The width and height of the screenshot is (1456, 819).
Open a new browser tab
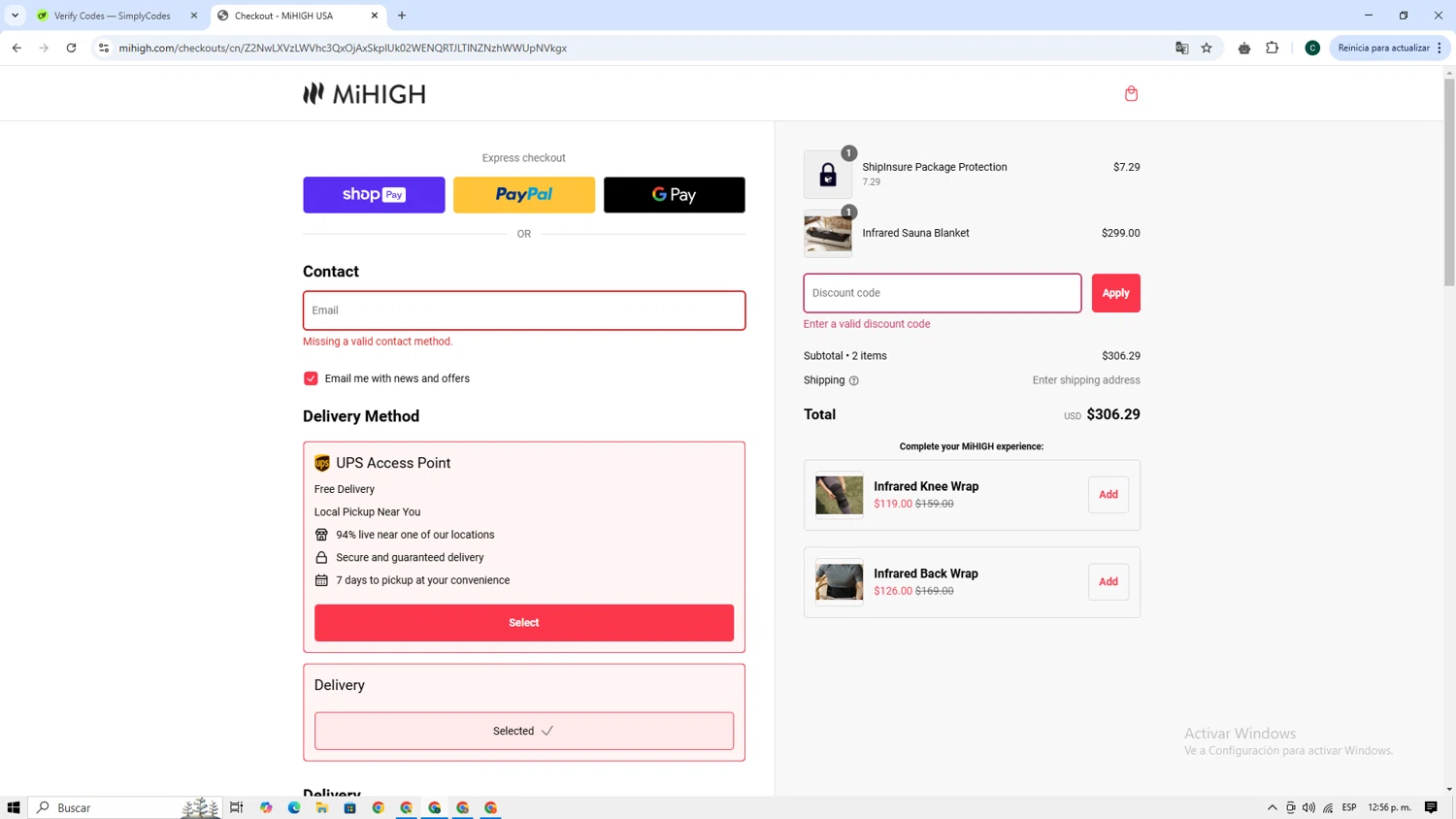point(402,16)
